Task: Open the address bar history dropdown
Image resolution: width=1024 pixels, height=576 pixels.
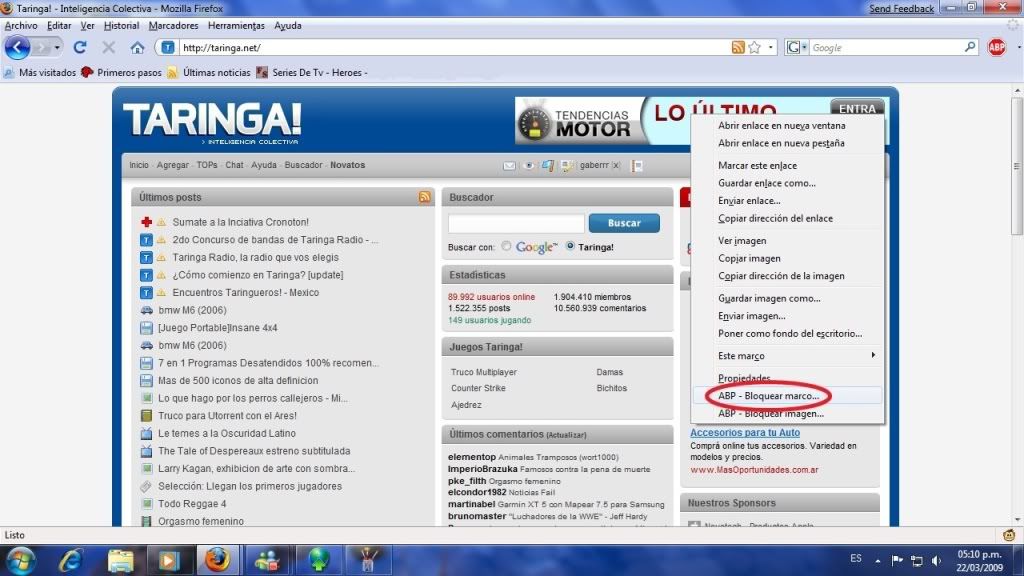Action: [x=771, y=48]
